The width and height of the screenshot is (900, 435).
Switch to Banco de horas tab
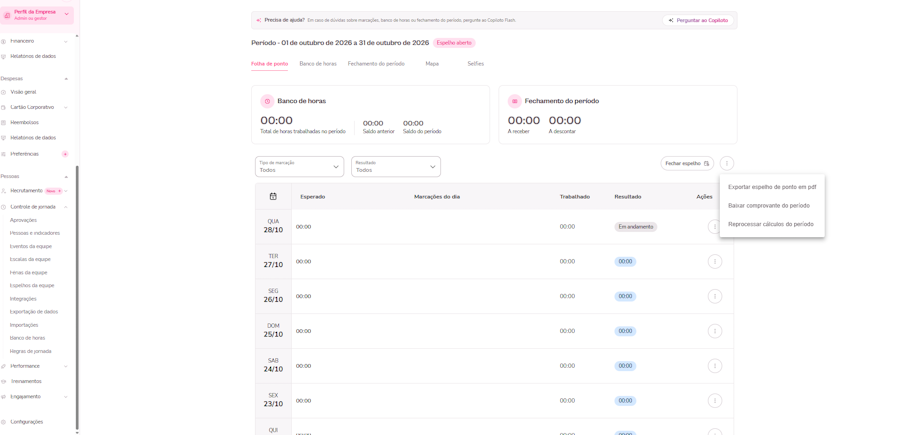click(x=318, y=64)
